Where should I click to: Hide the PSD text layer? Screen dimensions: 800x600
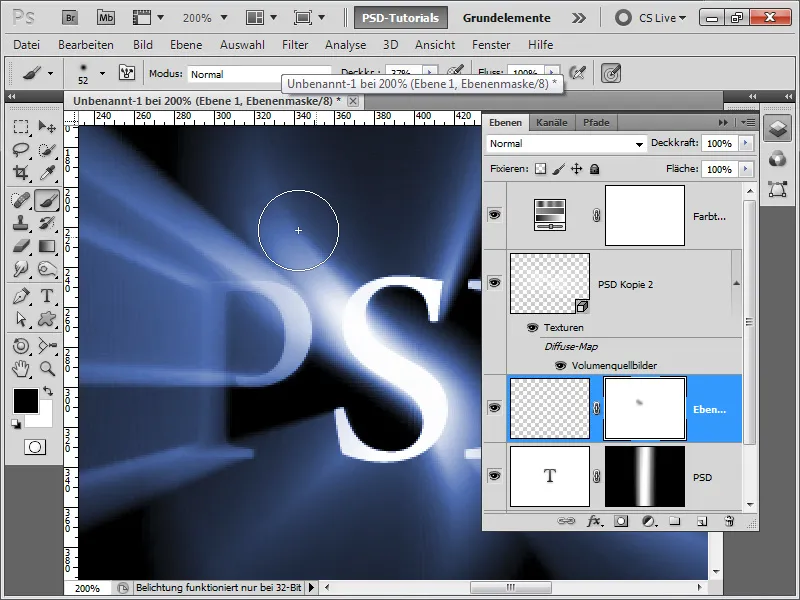pos(494,476)
